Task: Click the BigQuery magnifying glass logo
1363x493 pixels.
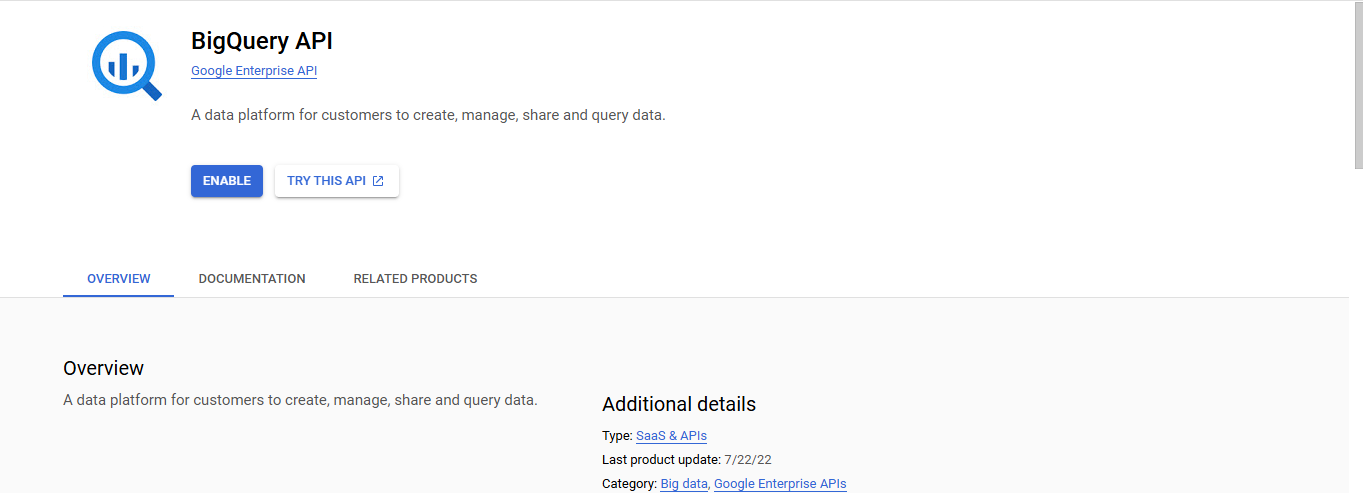Action: 126,66
